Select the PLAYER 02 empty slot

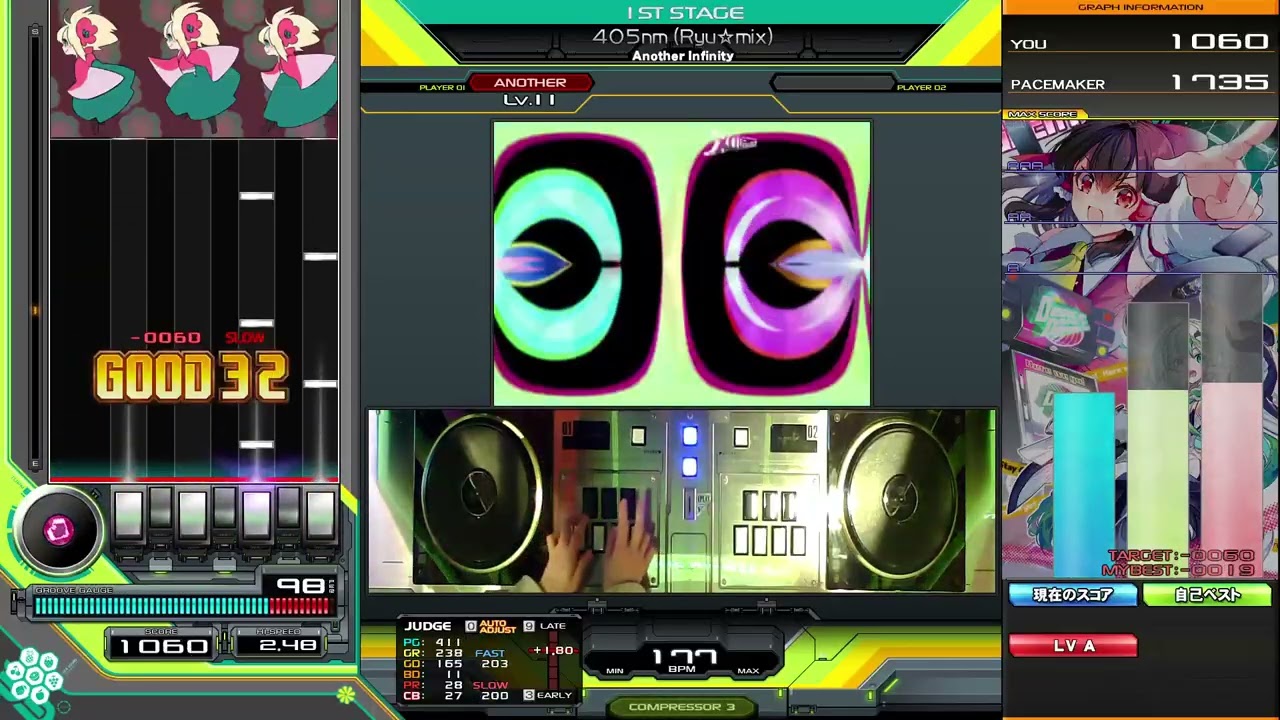pyautogui.click(x=831, y=83)
